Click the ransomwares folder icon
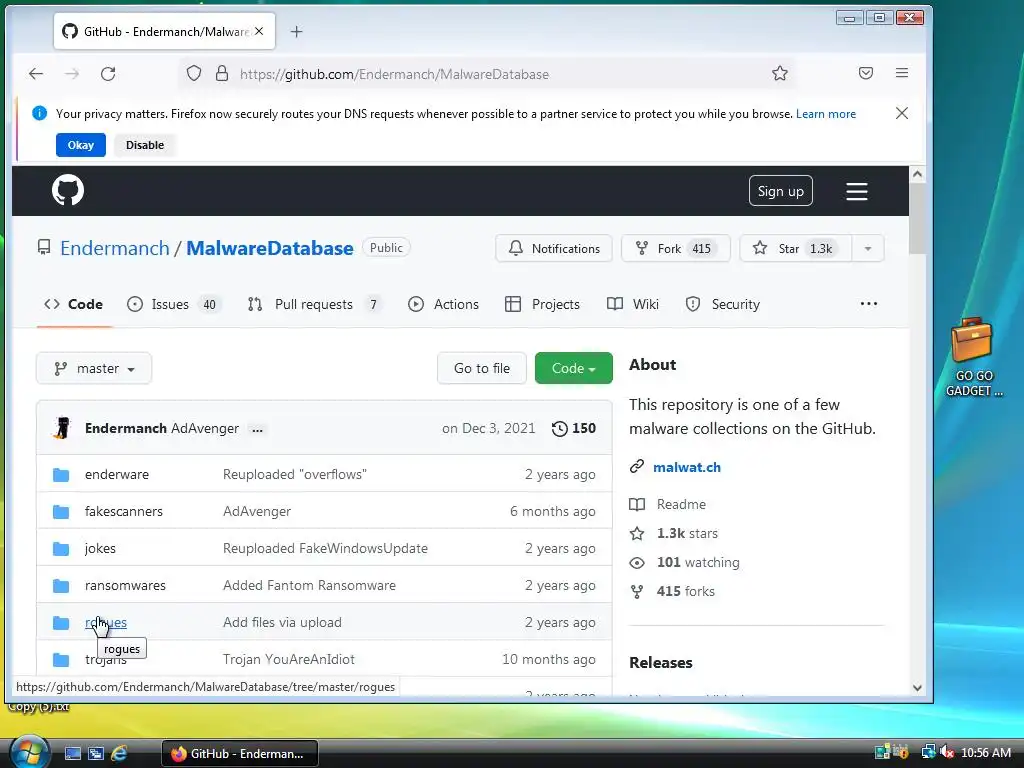The width and height of the screenshot is (1024, 768). coord(61,586)
